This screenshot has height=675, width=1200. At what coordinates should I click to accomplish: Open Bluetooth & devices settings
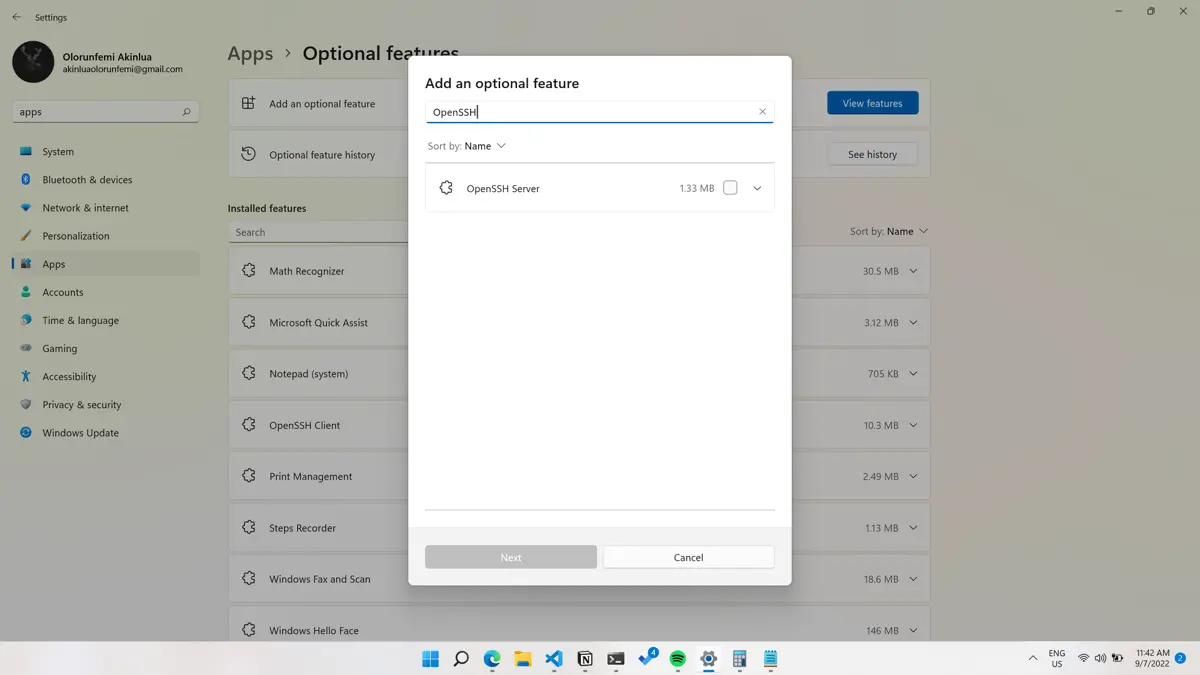click(106, 180)
